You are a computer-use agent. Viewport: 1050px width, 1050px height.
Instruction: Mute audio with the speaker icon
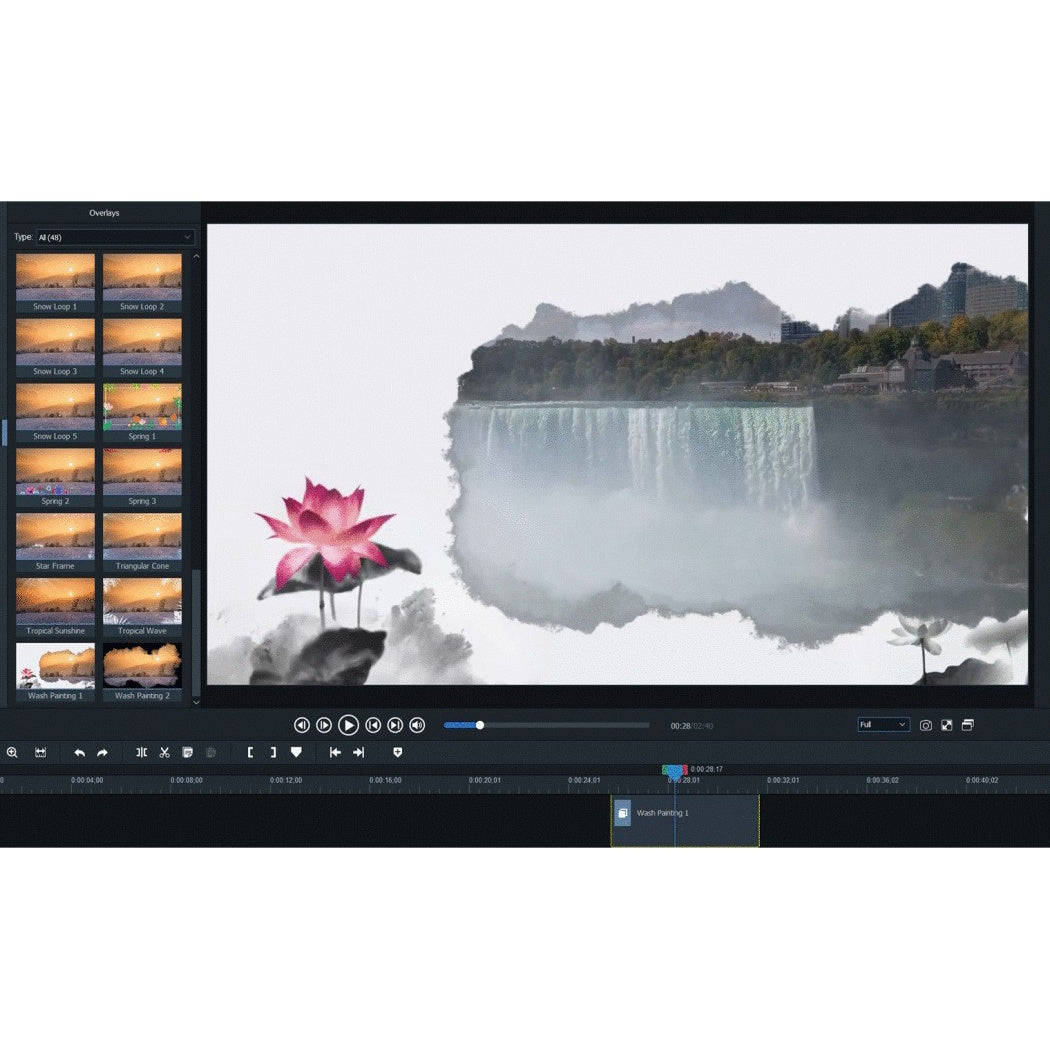tap(417, 725)
